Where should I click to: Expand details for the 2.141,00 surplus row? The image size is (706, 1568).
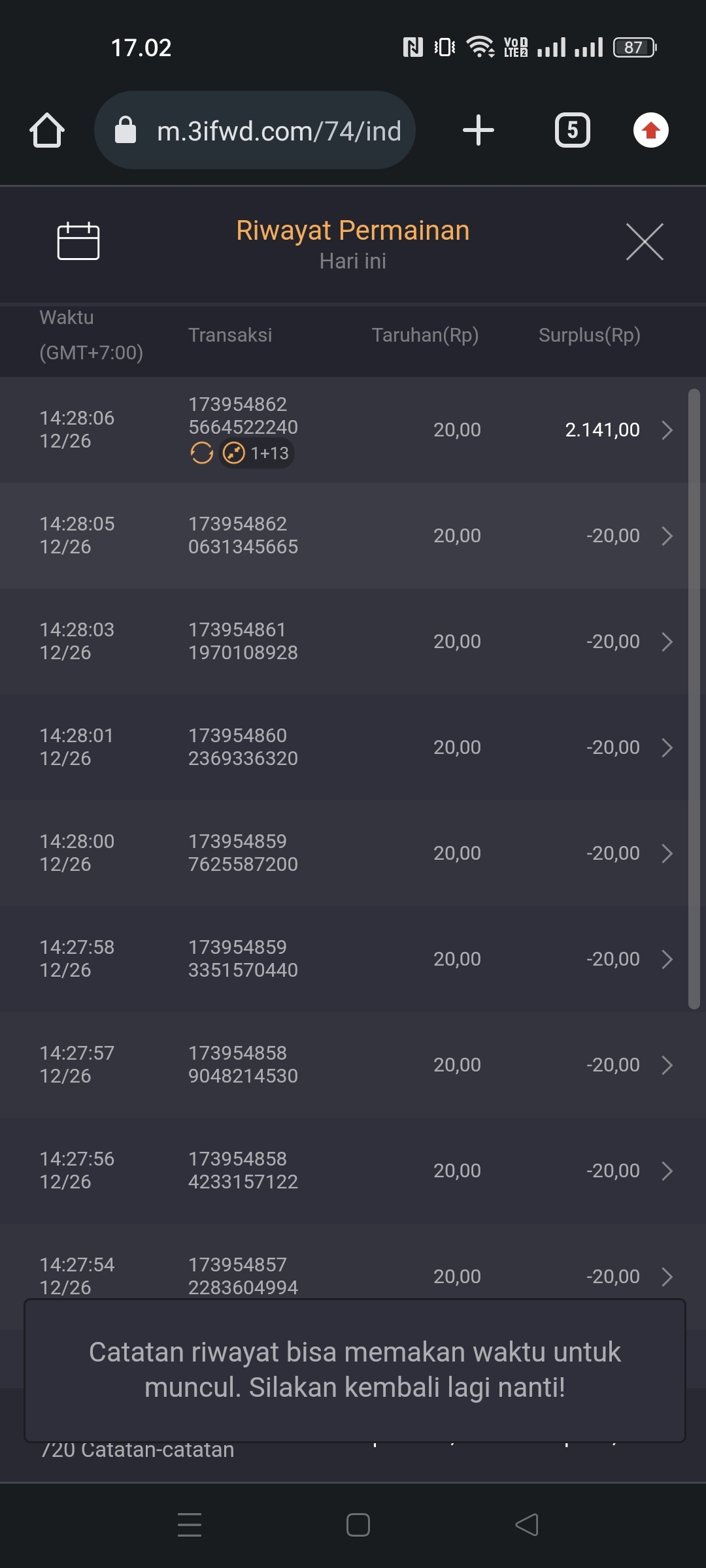click(667, 430)
